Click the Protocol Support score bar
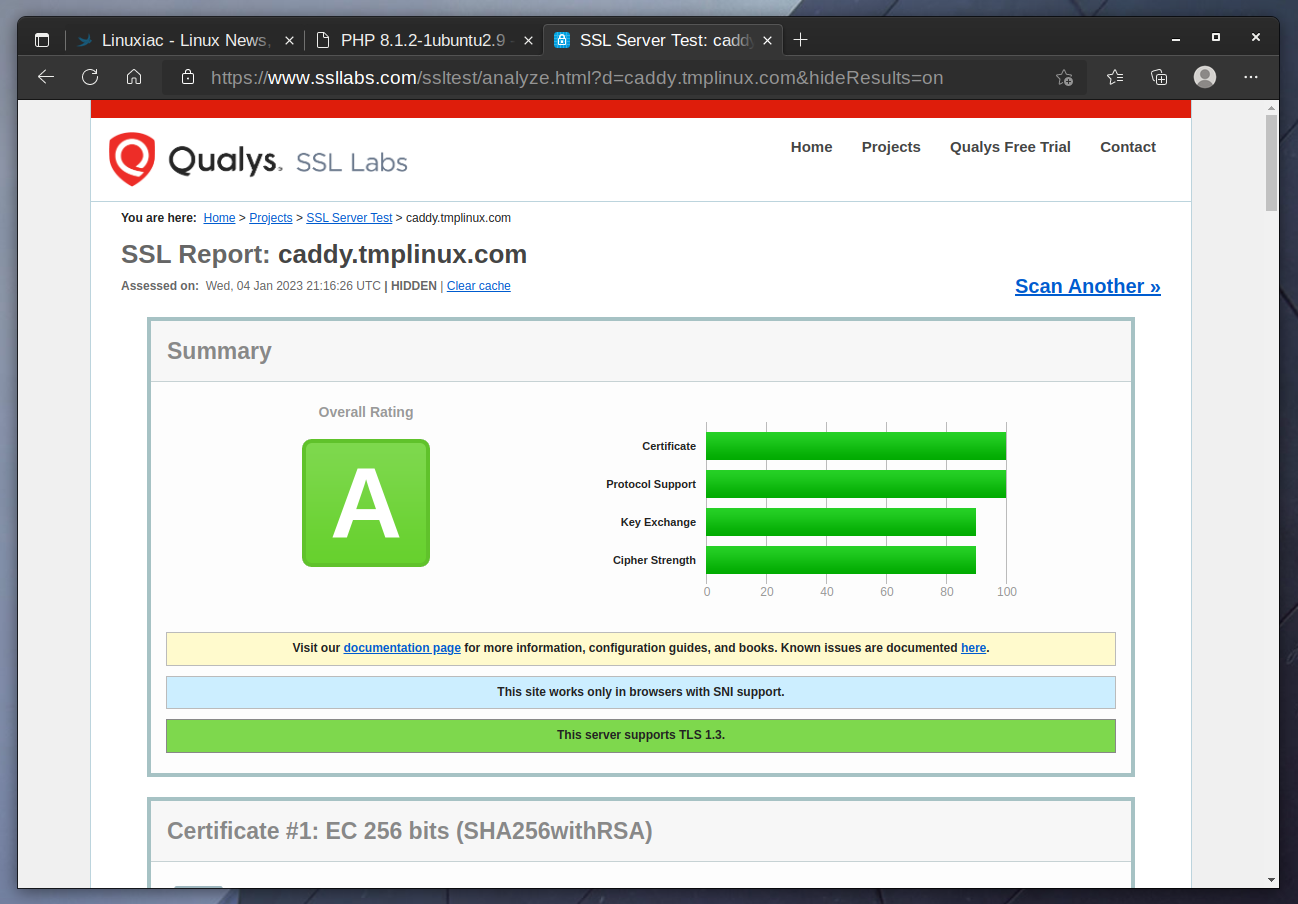1298x904 pixels. [856, 484]
